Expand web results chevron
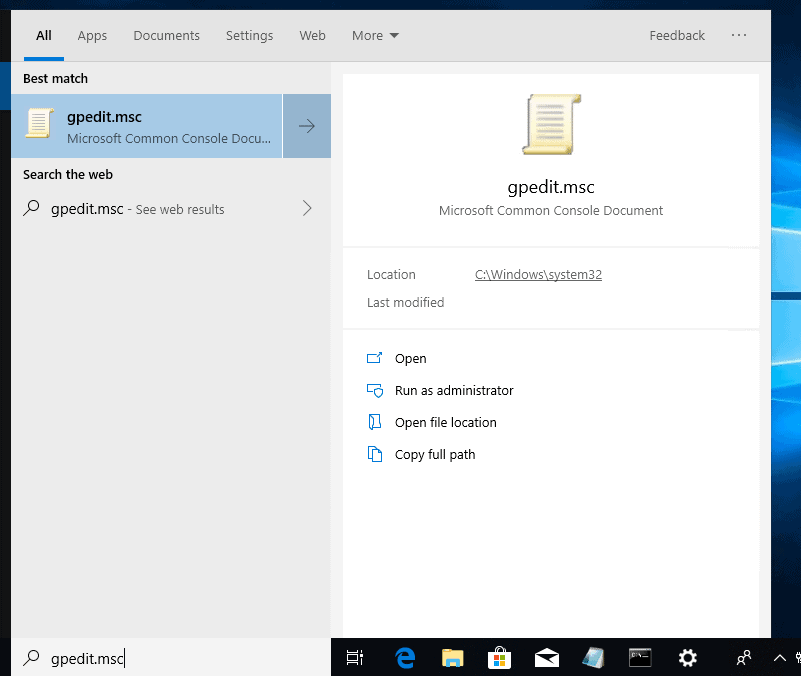Image resolution: width=801 pixels, height=676 pixels. (x=307, y=208)
